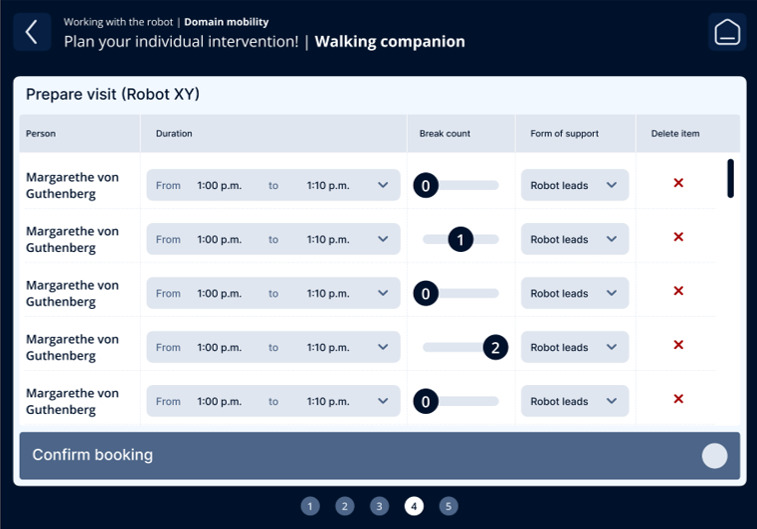The height and width of the screenshot is (529, 757).
Task: Open second row's Robot leads dropdown
Action: coord(575,239)
